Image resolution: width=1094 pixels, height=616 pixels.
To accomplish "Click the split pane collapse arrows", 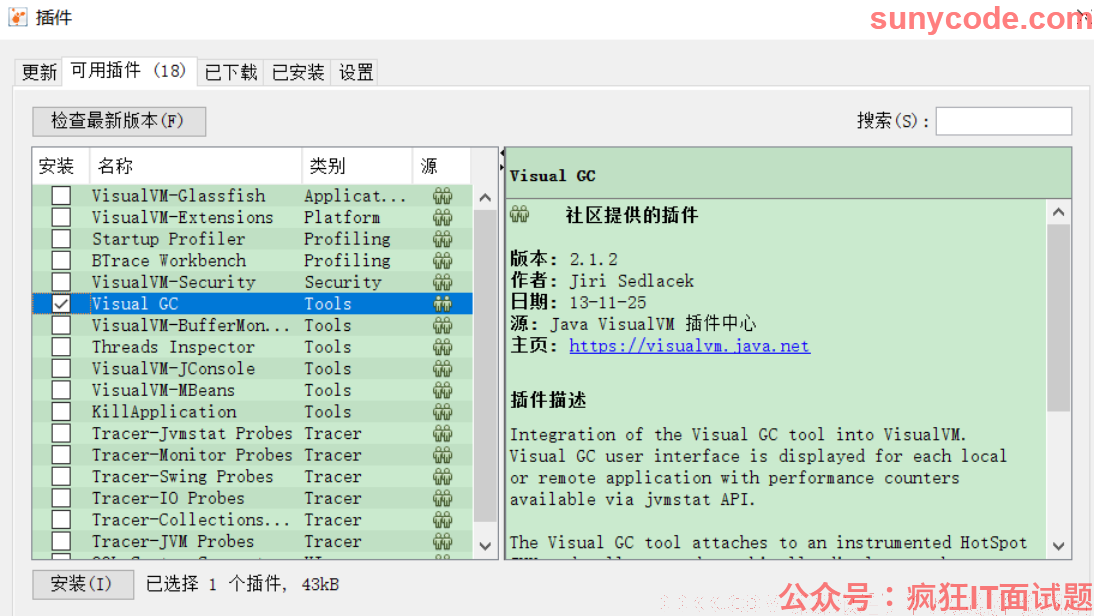I will pyautogui.click(x=502, y=160).
